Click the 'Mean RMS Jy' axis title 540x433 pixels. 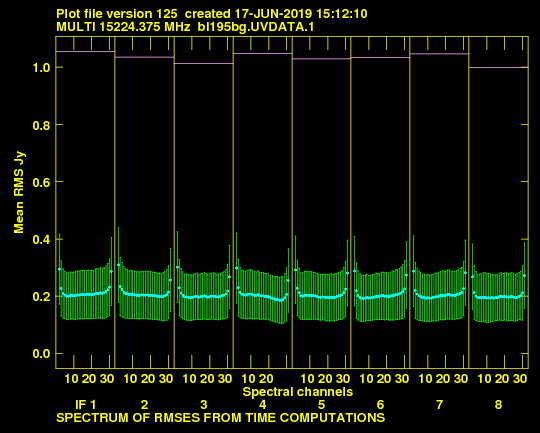coord(19,192)
